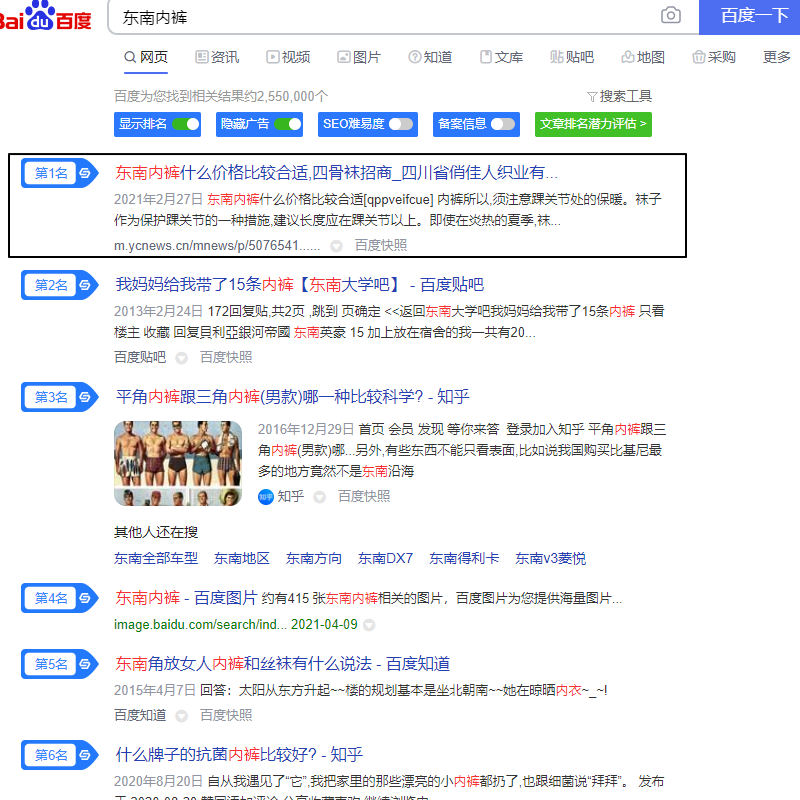
Task: Open 百度快照 of the 百度贴吧 result
Action: point(226,357)
